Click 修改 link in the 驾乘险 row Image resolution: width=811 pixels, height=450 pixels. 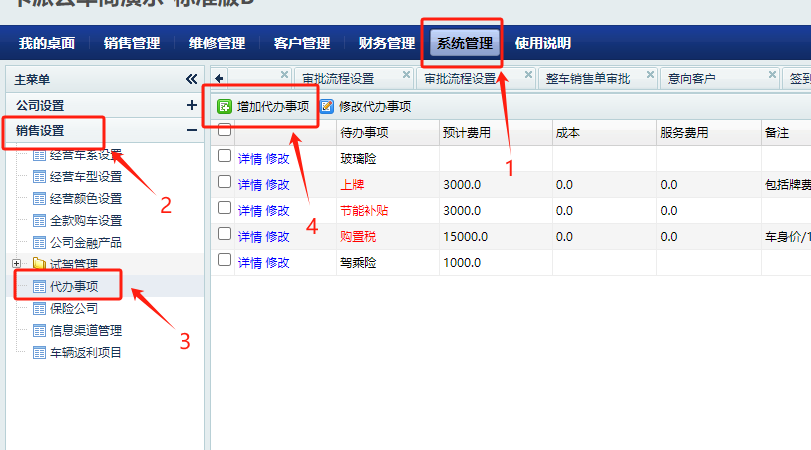pyautogui.click(x=277, y=262)
